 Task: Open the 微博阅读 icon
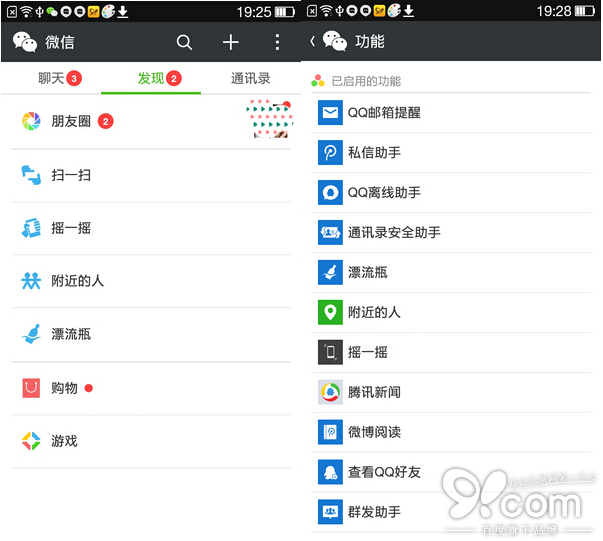[330, 432]
